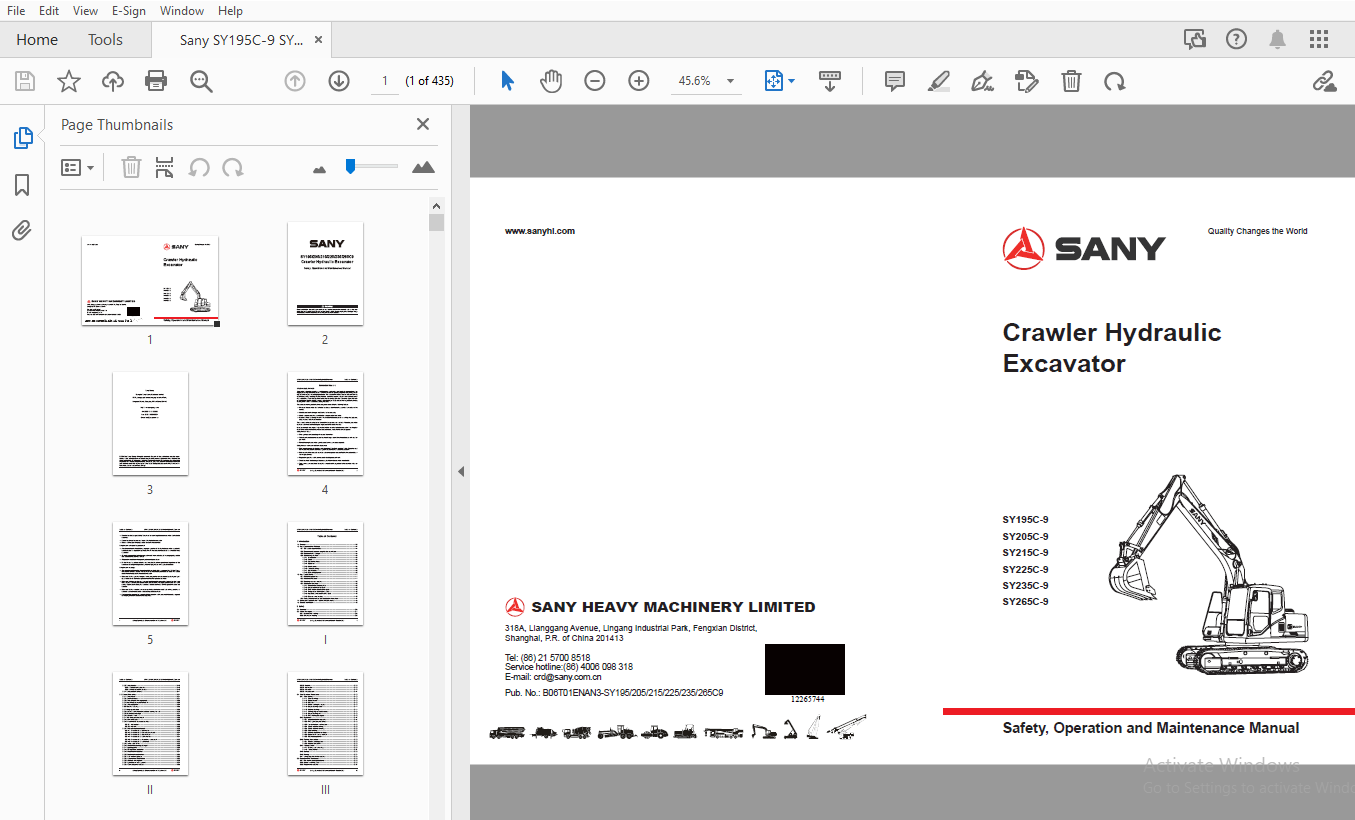This screenshot has height=820, width=1355.
Task: Toggle the Page Thumbnails panel icon
Action: [22, 139]
